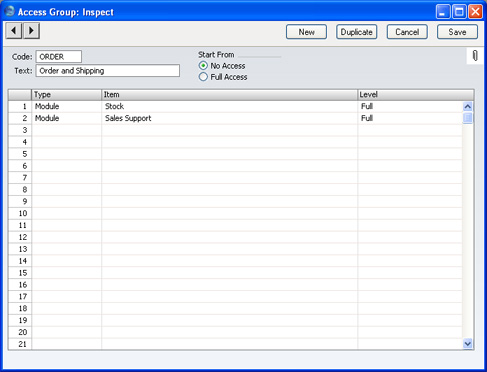Maximize the Access Group window
Image resolution: width=487 pixels, height=372 pixels.
tap(459, 12)
